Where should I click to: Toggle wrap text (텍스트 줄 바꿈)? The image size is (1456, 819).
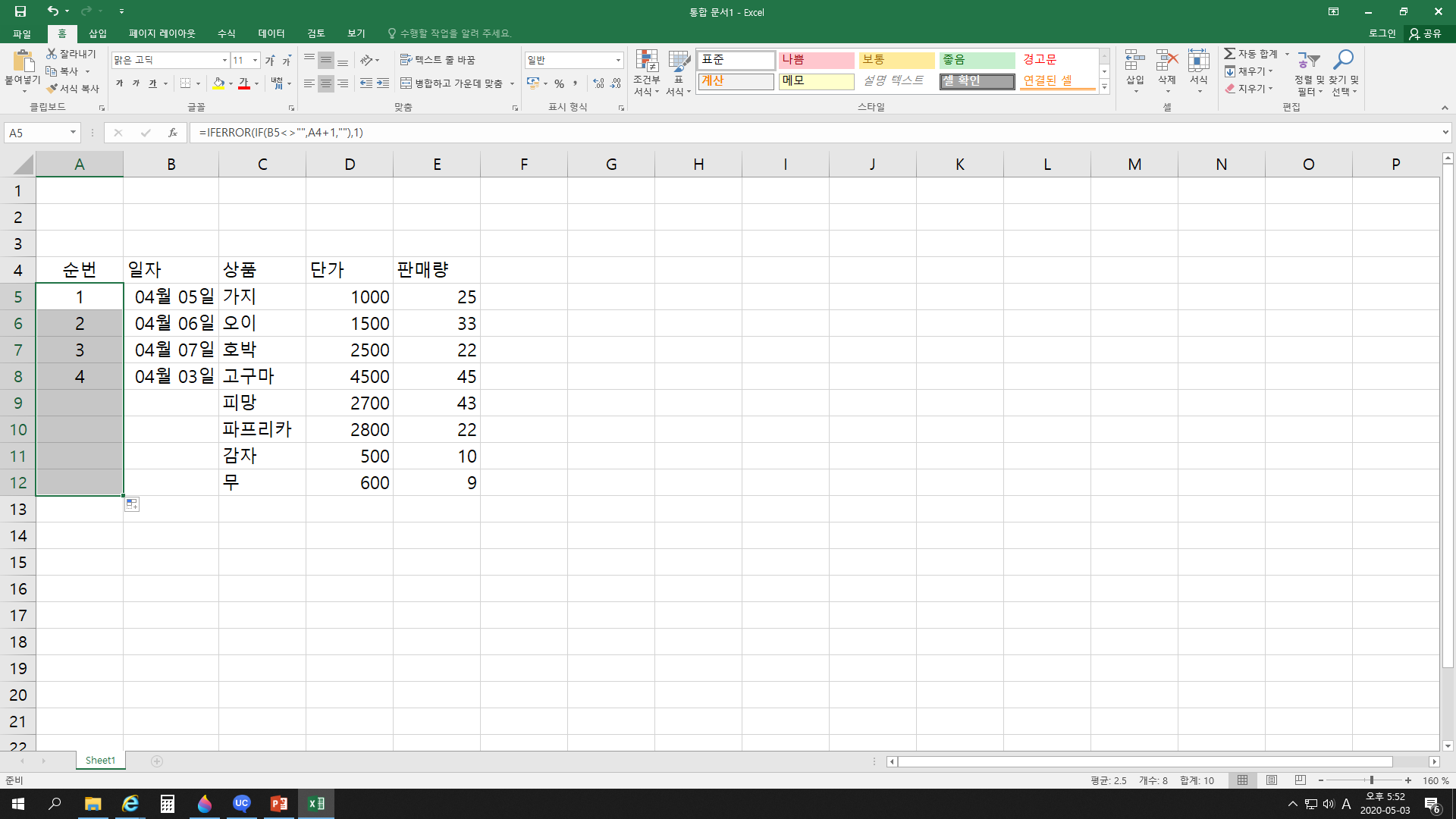(x=438, y=60)
